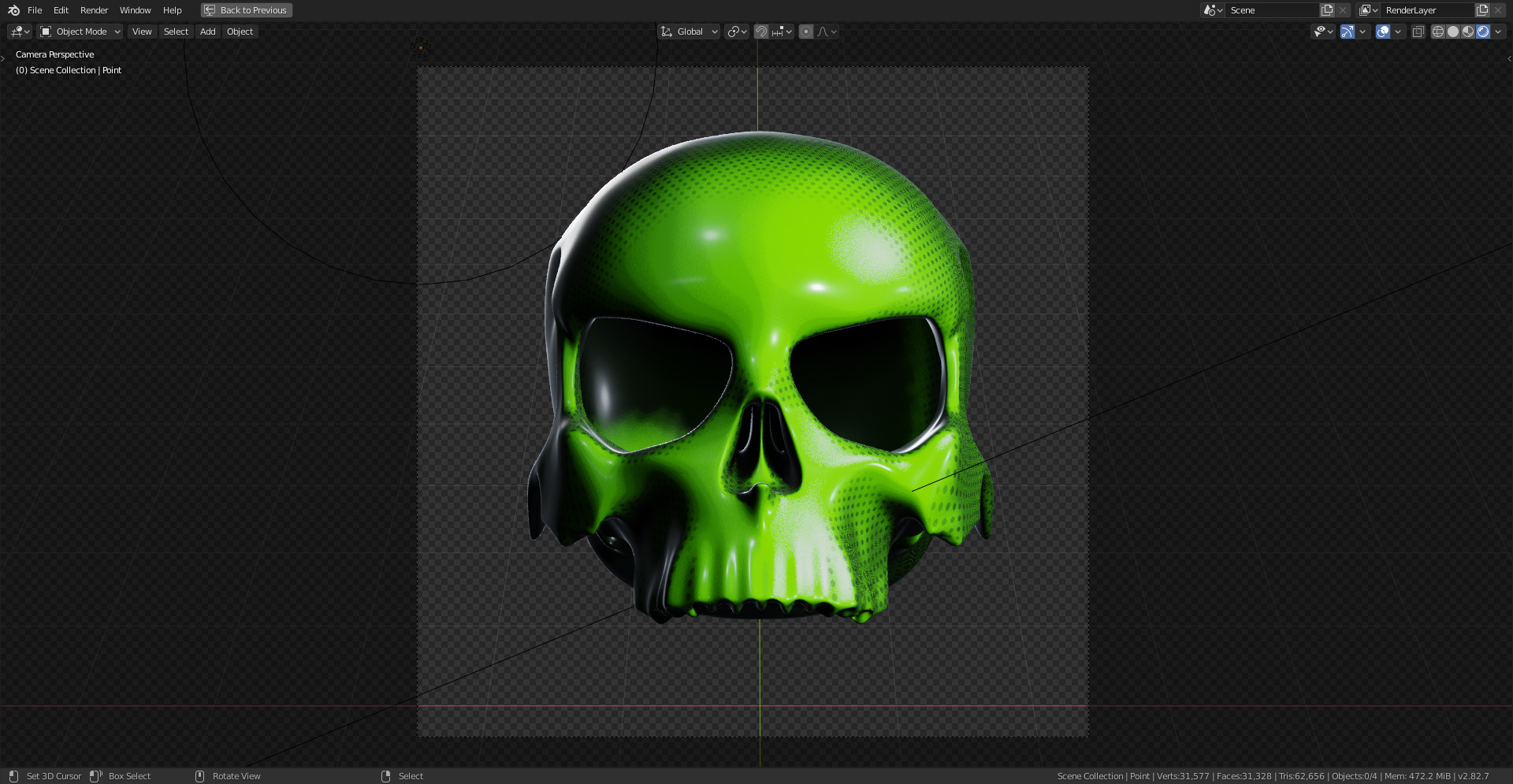Delete the current Scene
This screenshot has width=1513, height=784.
click(x=1343, y=10)
